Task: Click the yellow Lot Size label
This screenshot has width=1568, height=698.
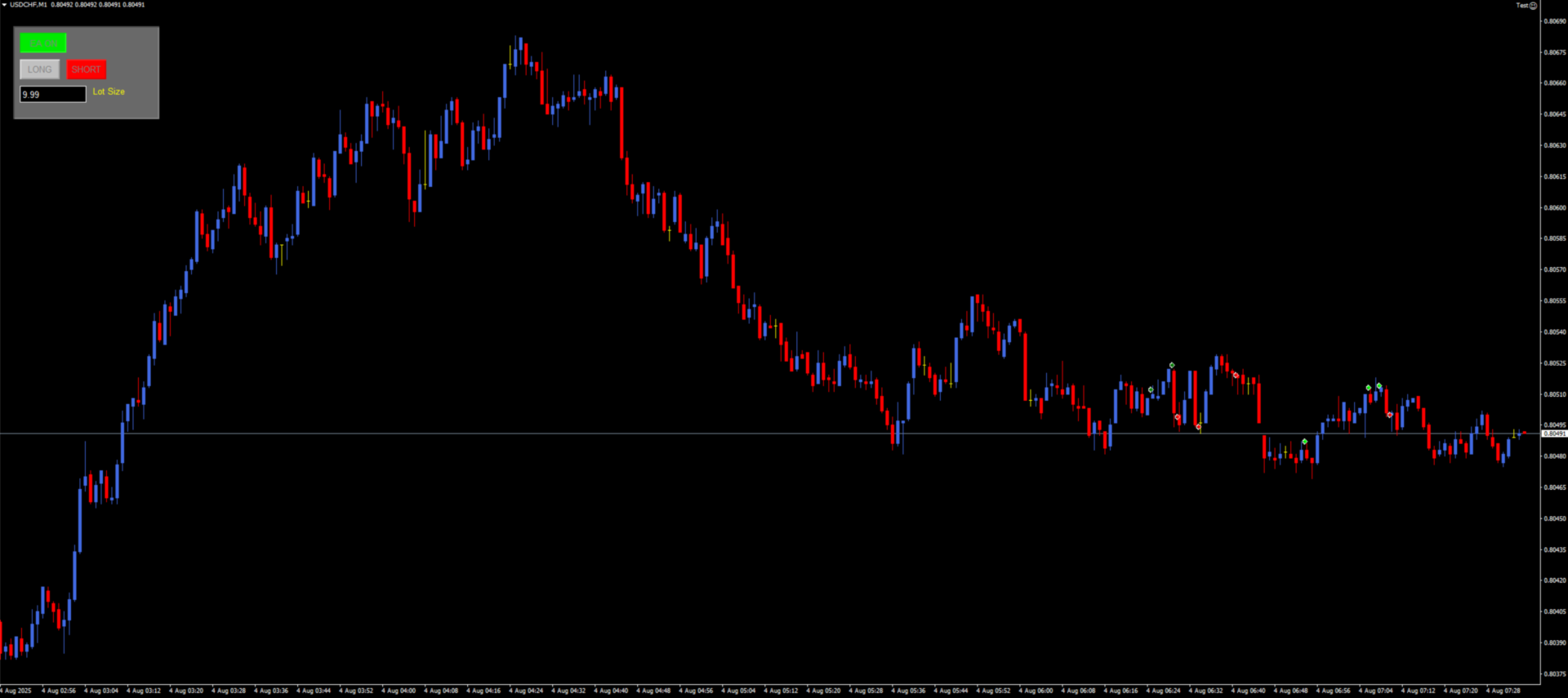Action: [109, 91]
